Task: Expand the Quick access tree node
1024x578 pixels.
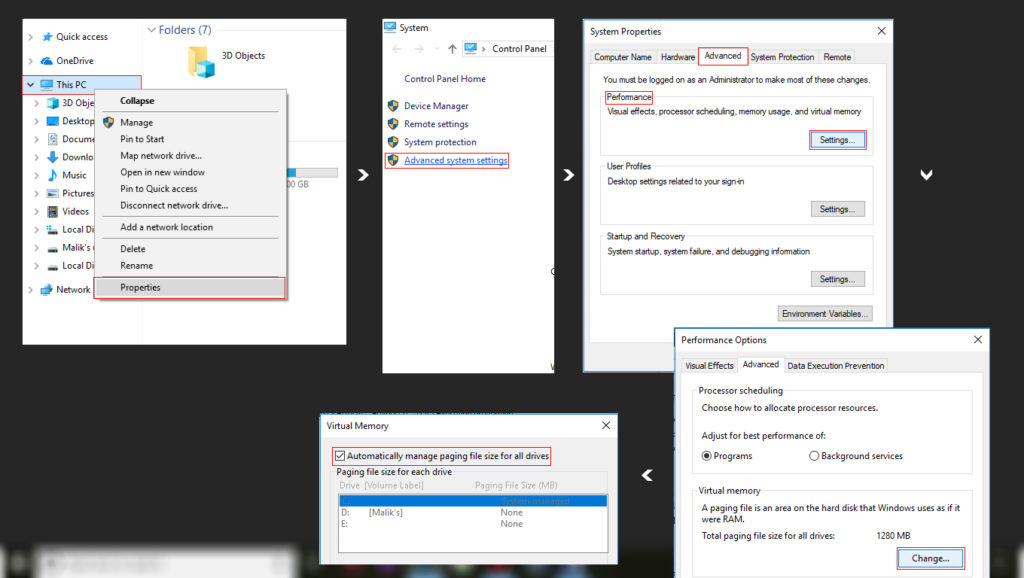Action: coord(31,37)
